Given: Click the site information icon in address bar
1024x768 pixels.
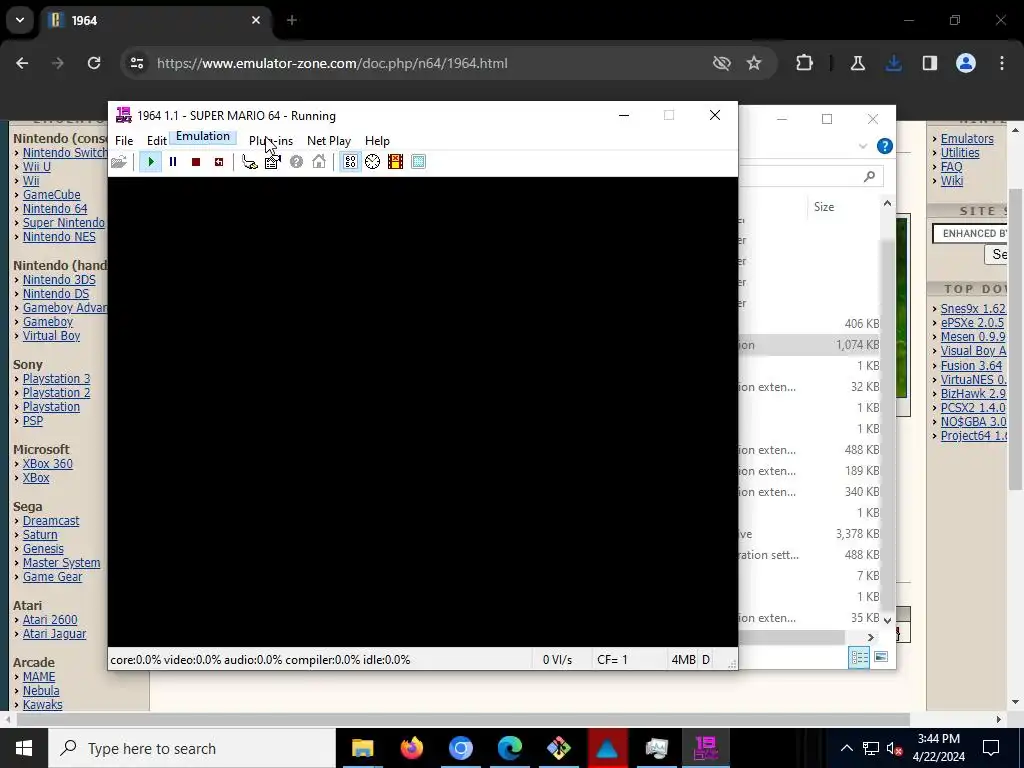Looking at the screenshot, I should [x=136, y=63].
